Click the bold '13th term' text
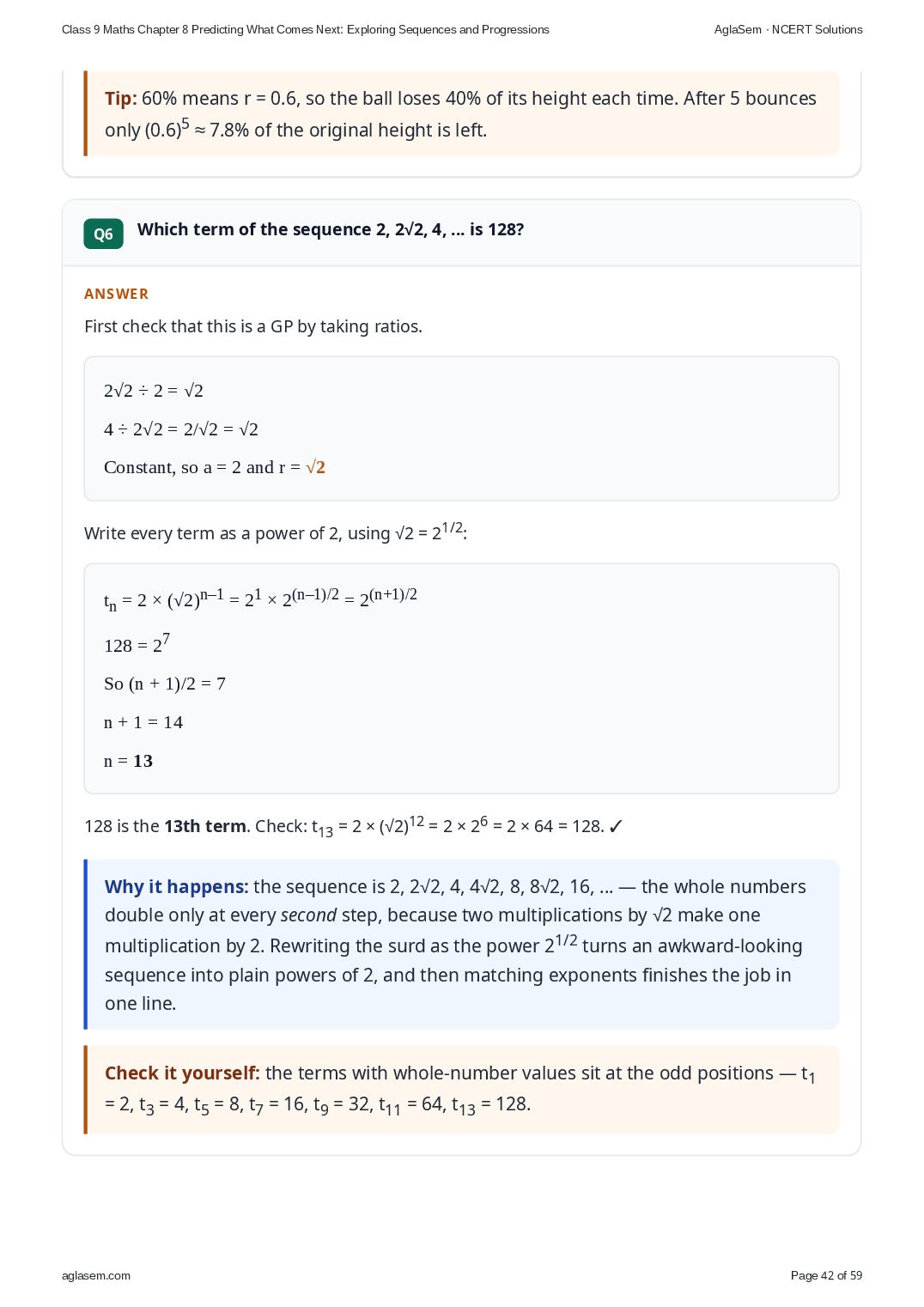 click(x=205, y=826)
